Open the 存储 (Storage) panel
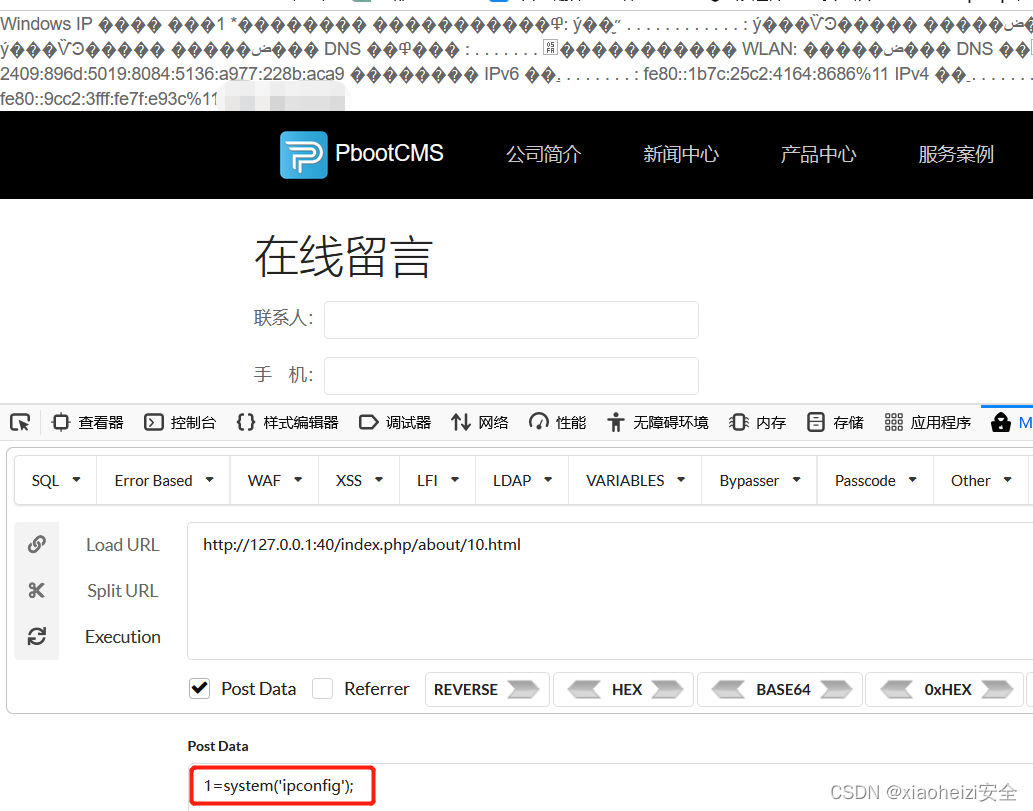The width and height of the screenshot is (1033, 811). coord(835,422)
